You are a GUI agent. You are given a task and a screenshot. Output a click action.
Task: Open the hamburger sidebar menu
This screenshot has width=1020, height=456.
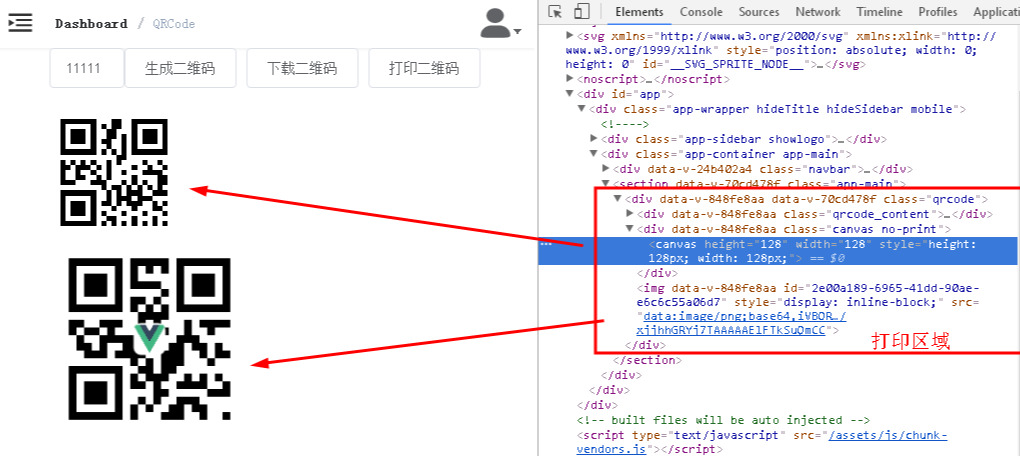[20, 23]
